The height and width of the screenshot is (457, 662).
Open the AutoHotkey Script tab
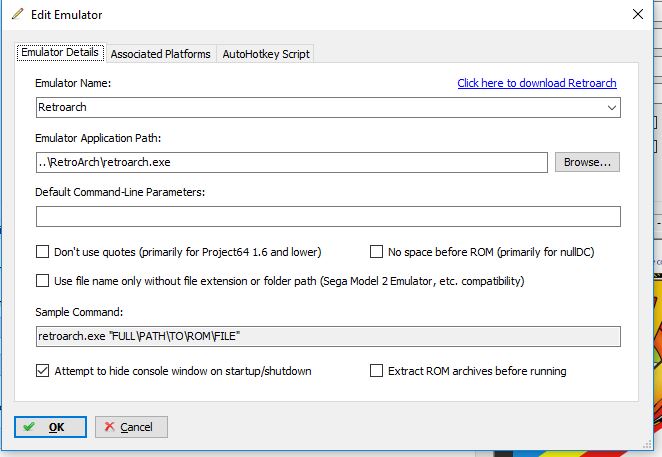266,54
